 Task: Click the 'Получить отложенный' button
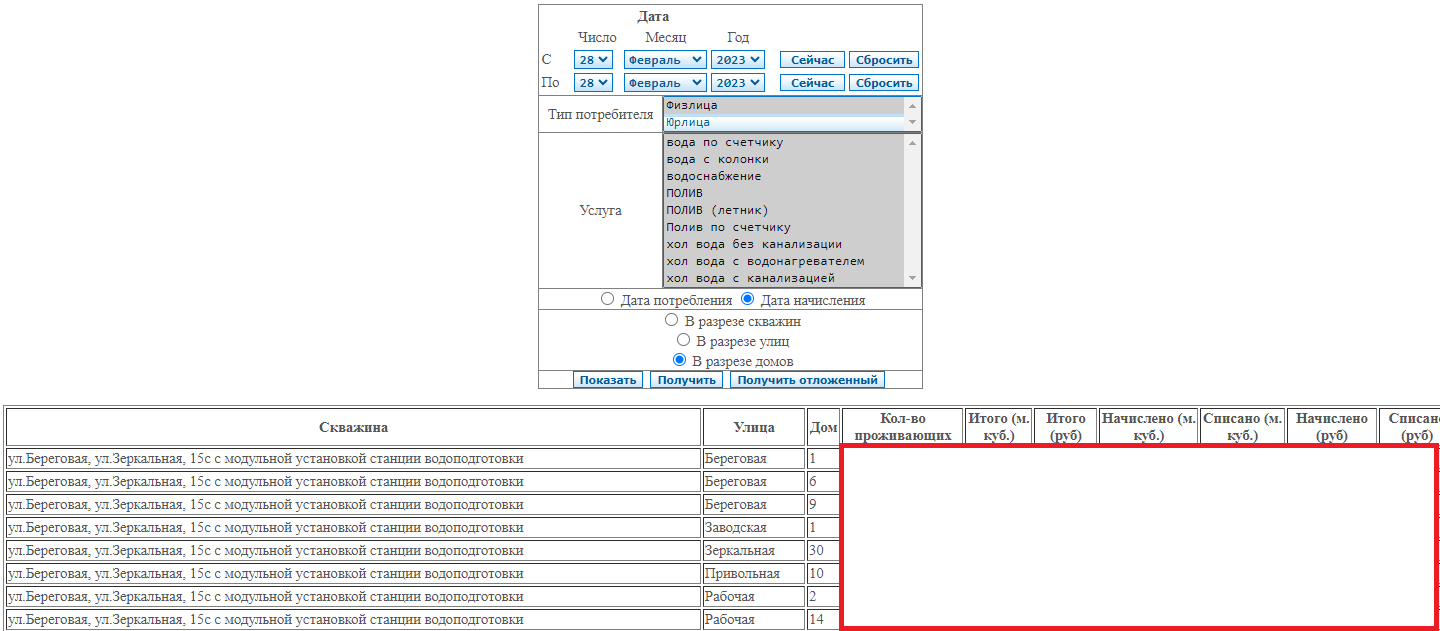tap(807, 380)
